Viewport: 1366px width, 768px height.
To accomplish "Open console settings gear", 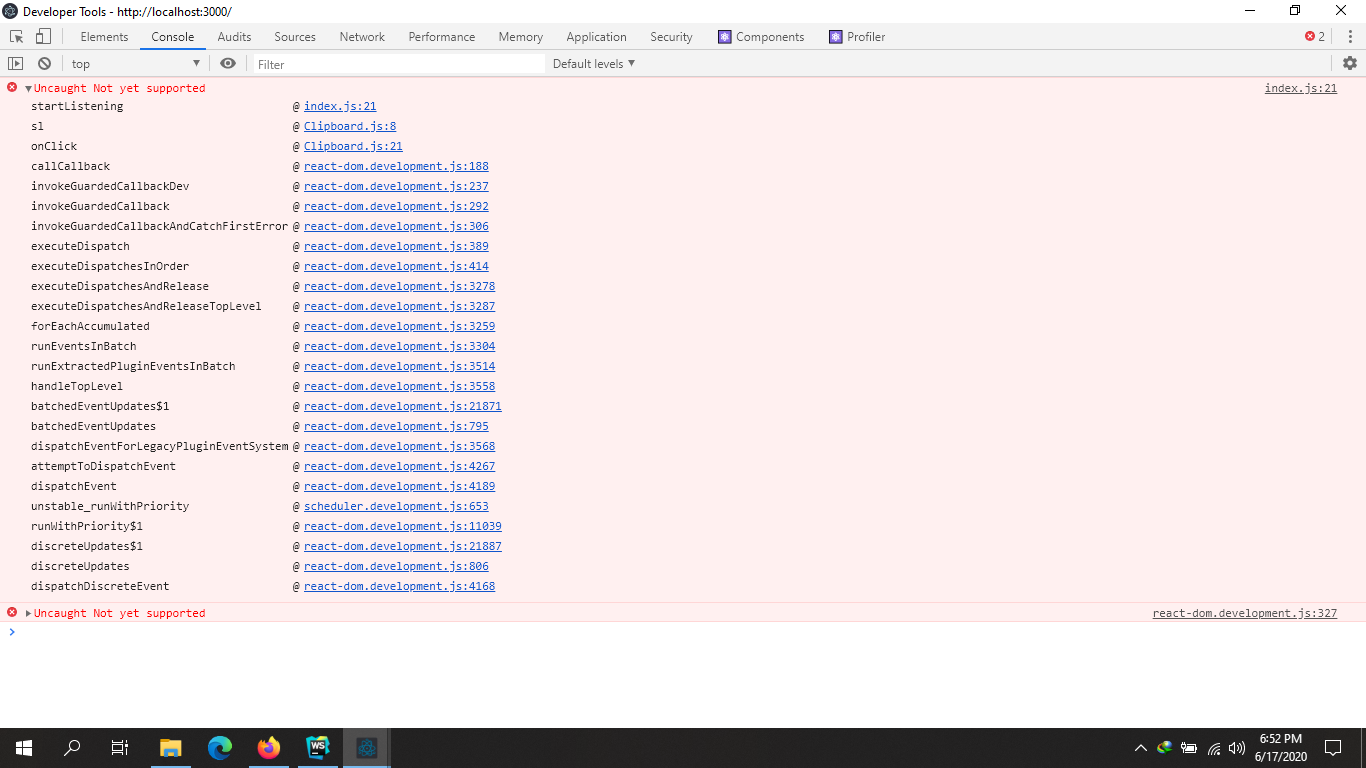I will pos(1350,63).
